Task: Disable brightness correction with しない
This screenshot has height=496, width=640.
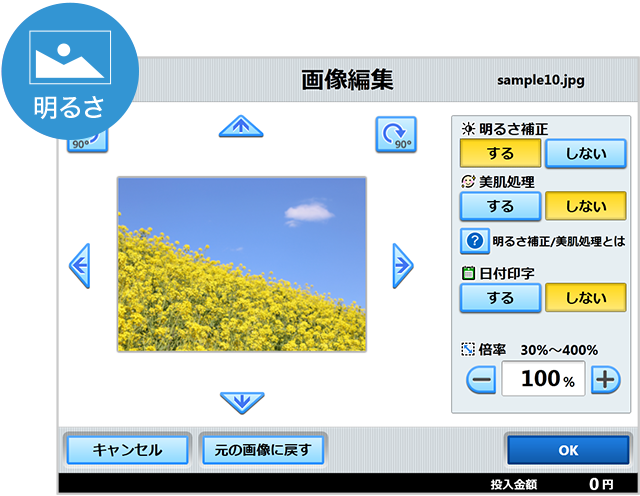Action: (585, 154)
